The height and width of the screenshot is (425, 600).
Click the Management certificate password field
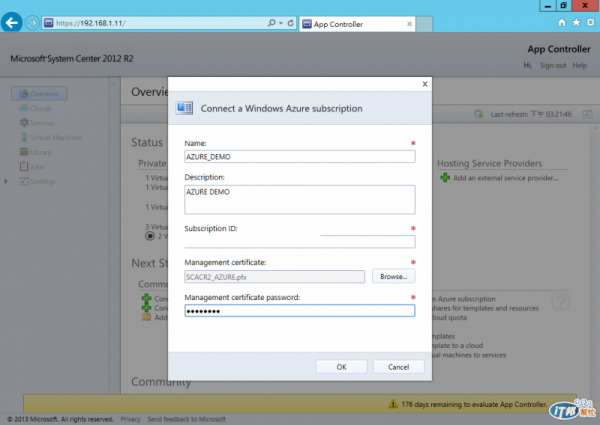pyautogui.click(x=300, y=311)
